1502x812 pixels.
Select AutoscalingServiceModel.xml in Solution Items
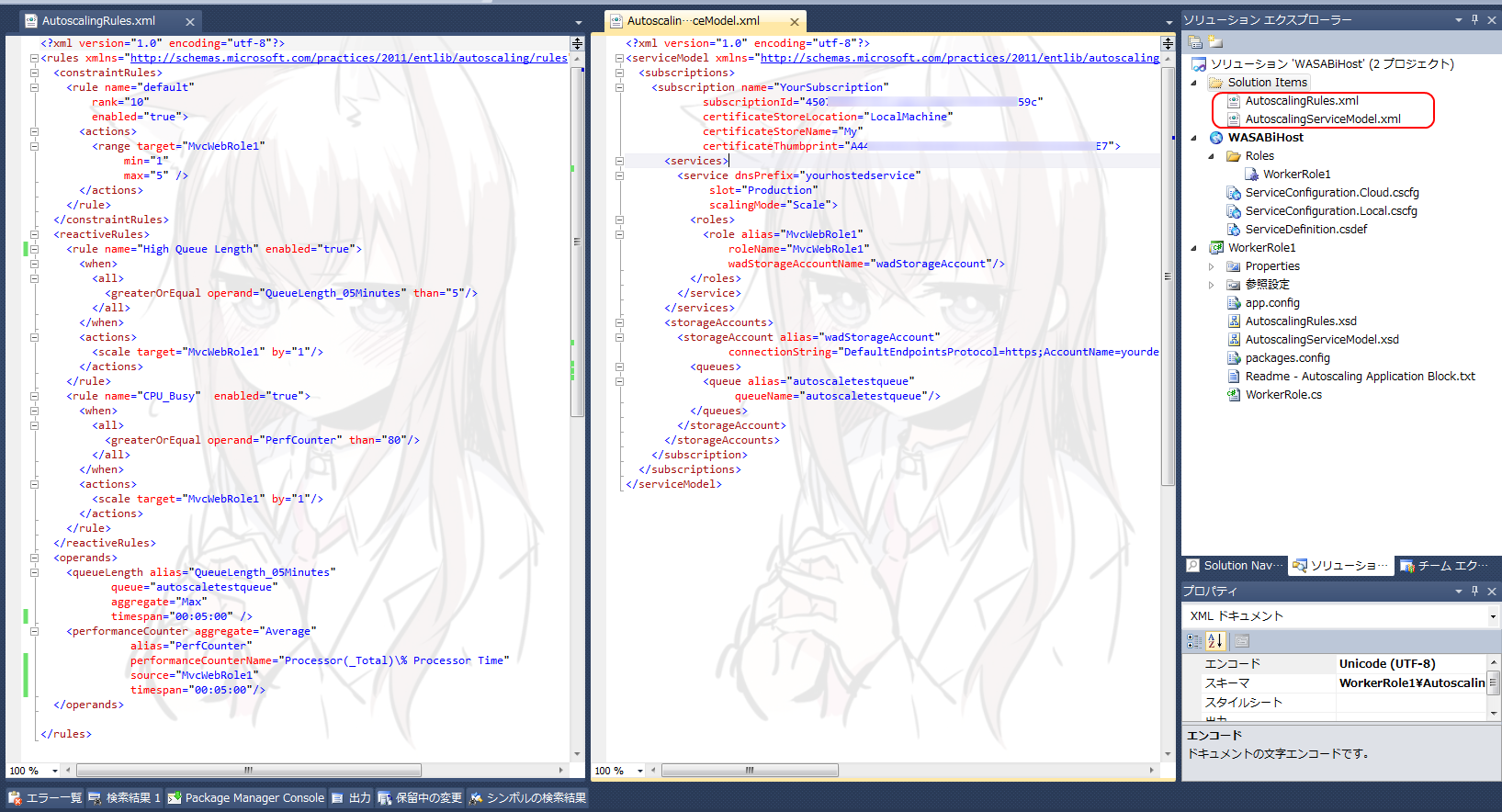(1323, 119)
